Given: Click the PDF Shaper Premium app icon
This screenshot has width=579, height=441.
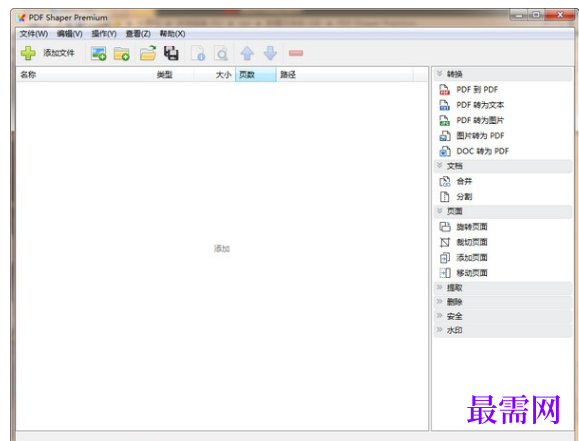Looking at the screenshot, I should click(21, 18).
